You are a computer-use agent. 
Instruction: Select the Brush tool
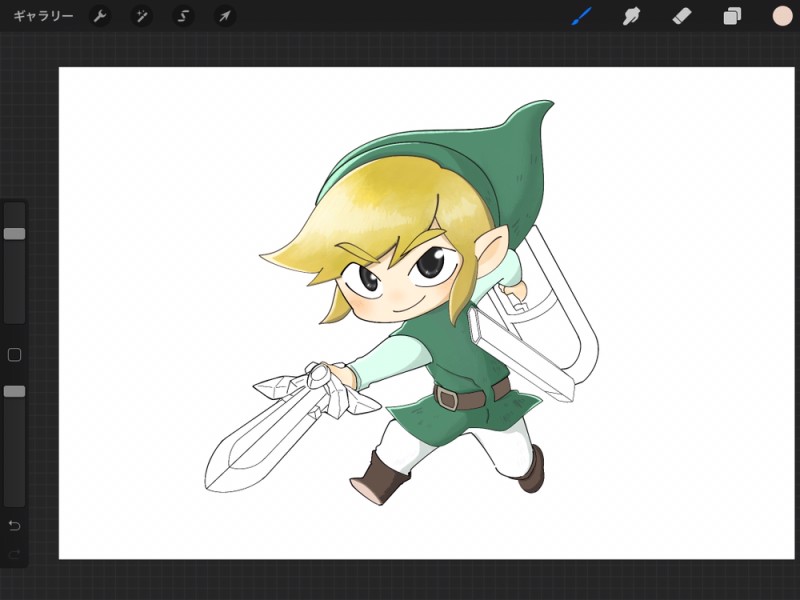tap(582, 16)
